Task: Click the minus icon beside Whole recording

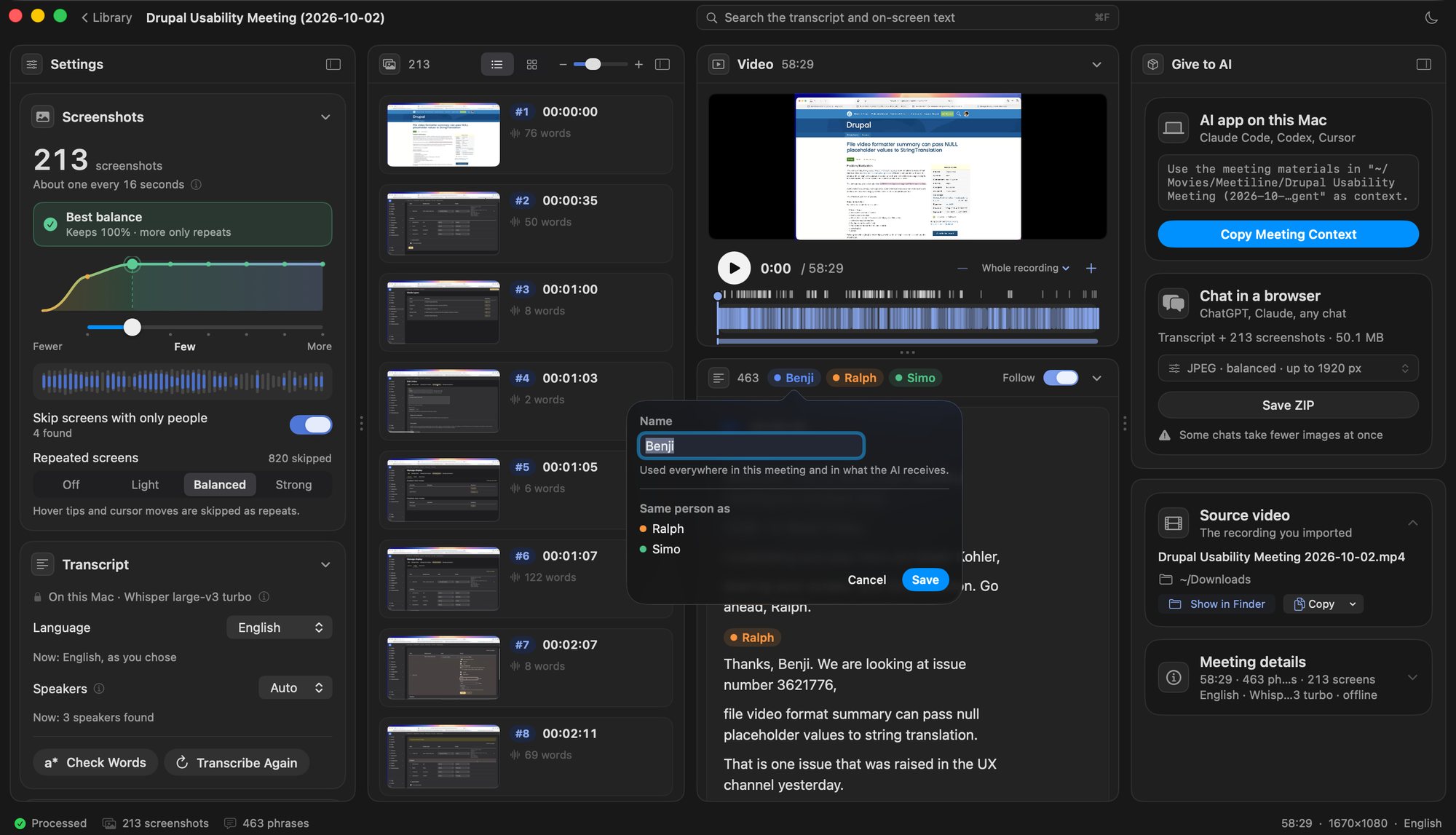Action: click(962, 268)
